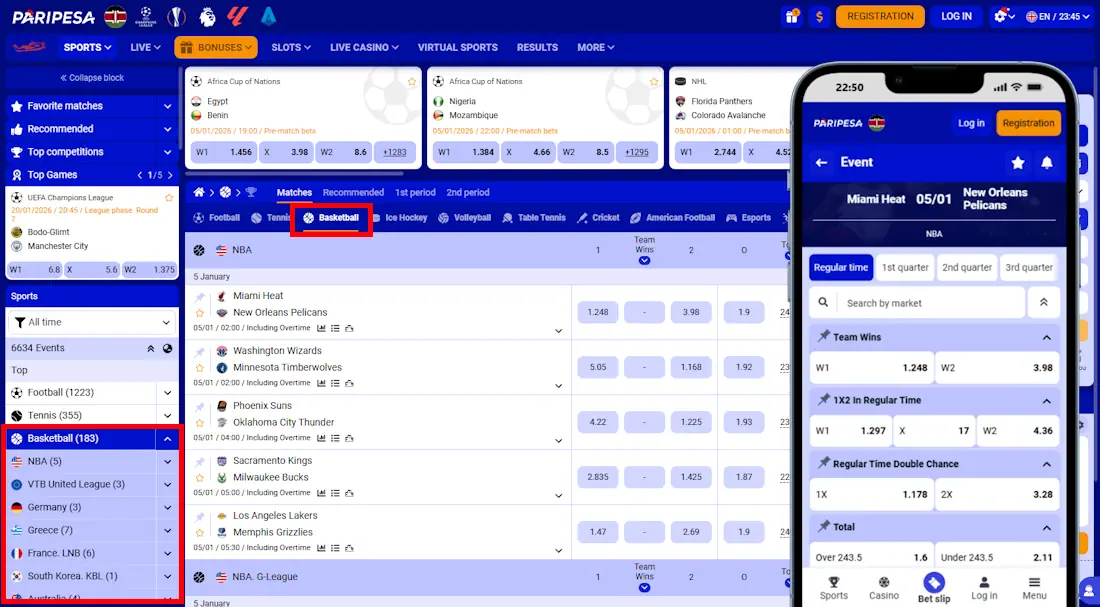Open the Bet Slip icon in the mobile navigation

[x=933, y=581]
